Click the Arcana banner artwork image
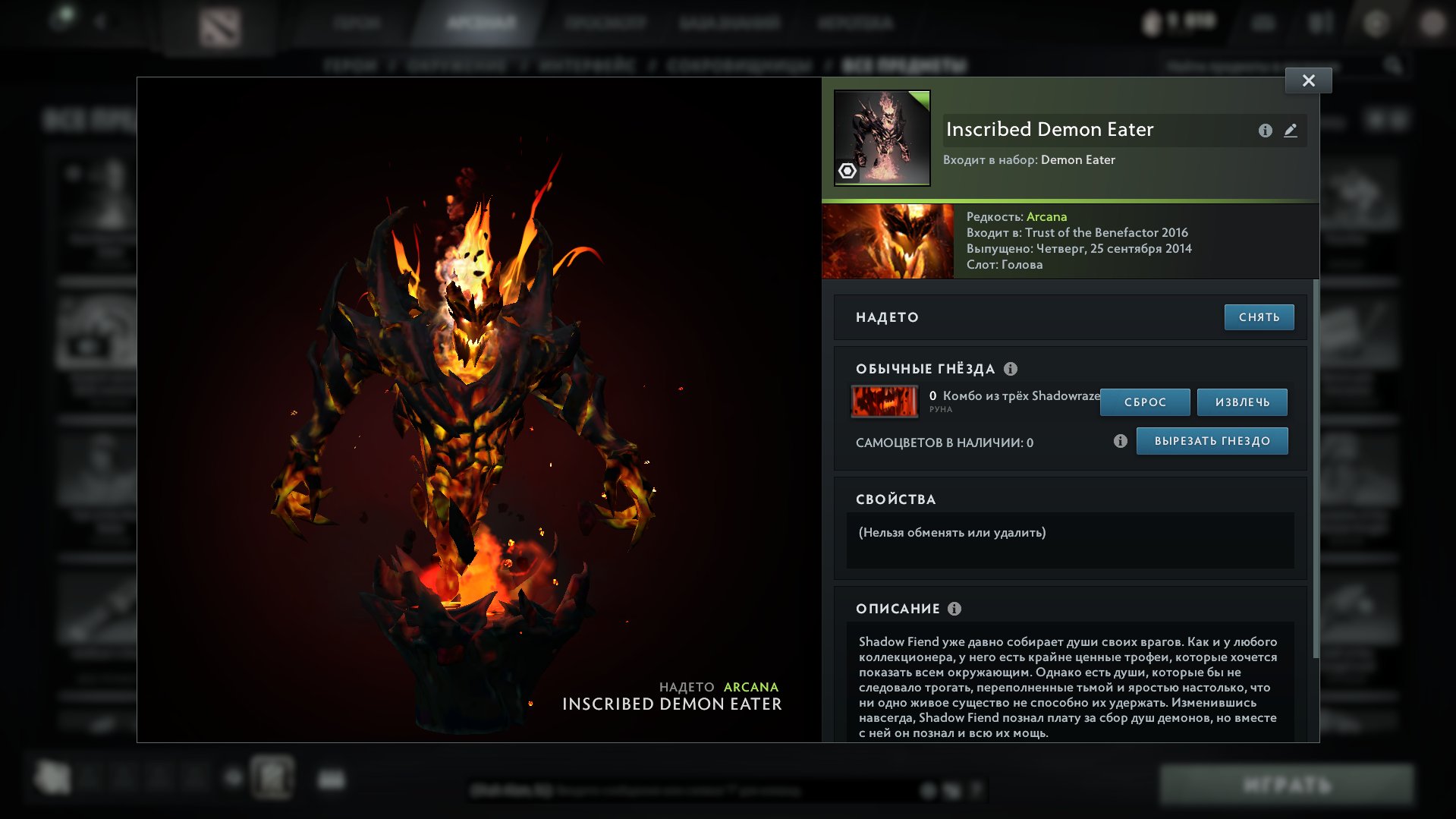This screenshot has width=1456, height=819. coord(888,241)
